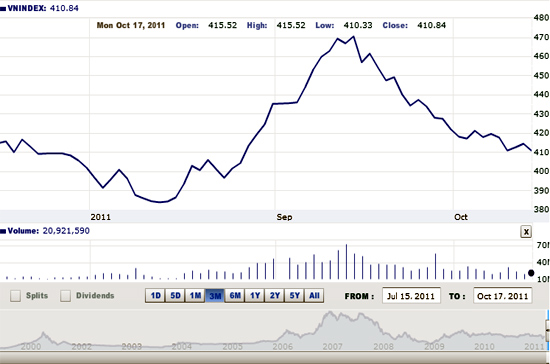The height and width of the screenshot is (364, 550).
Task: Enable the Splits checkbox
Action: (15, 296)
